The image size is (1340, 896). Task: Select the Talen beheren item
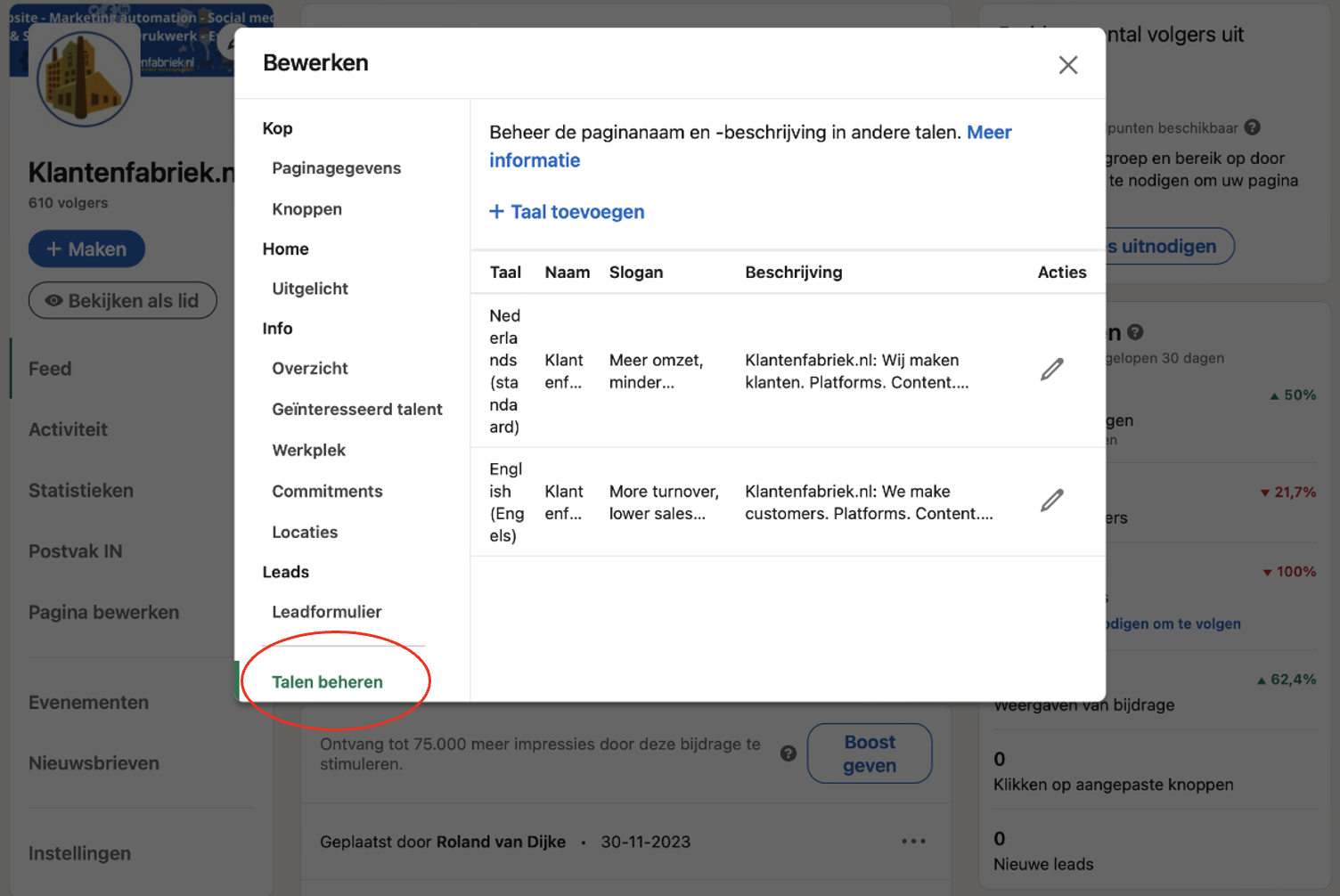[x=327, y=682]
